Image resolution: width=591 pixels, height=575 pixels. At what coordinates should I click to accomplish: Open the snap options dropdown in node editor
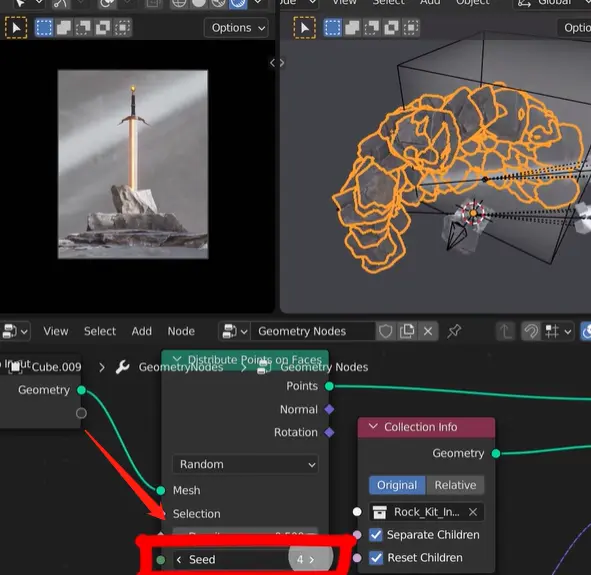(559, 332)
